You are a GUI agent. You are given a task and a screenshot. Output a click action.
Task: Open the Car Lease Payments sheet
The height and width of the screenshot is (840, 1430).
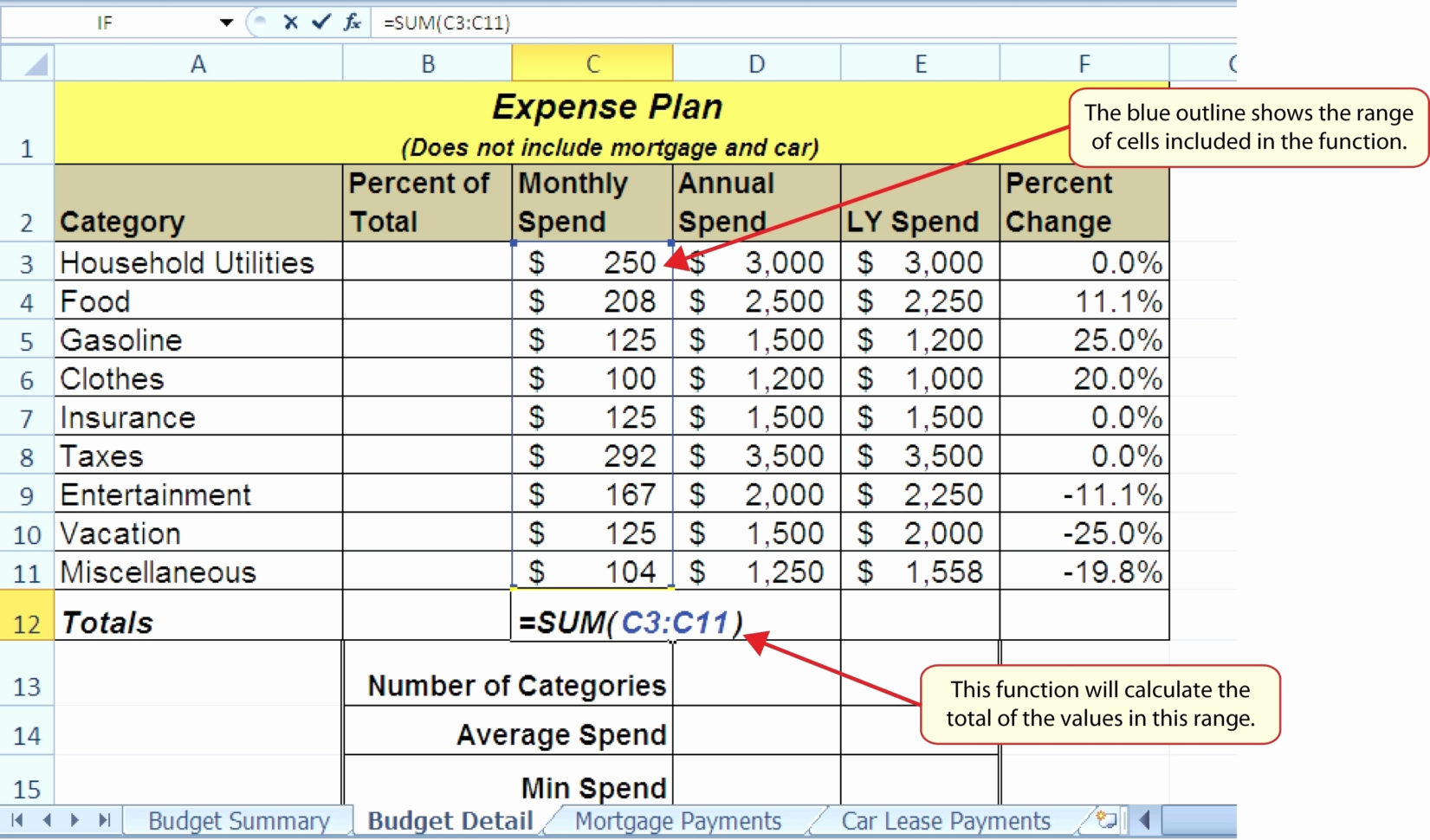[x=945, y=820]
